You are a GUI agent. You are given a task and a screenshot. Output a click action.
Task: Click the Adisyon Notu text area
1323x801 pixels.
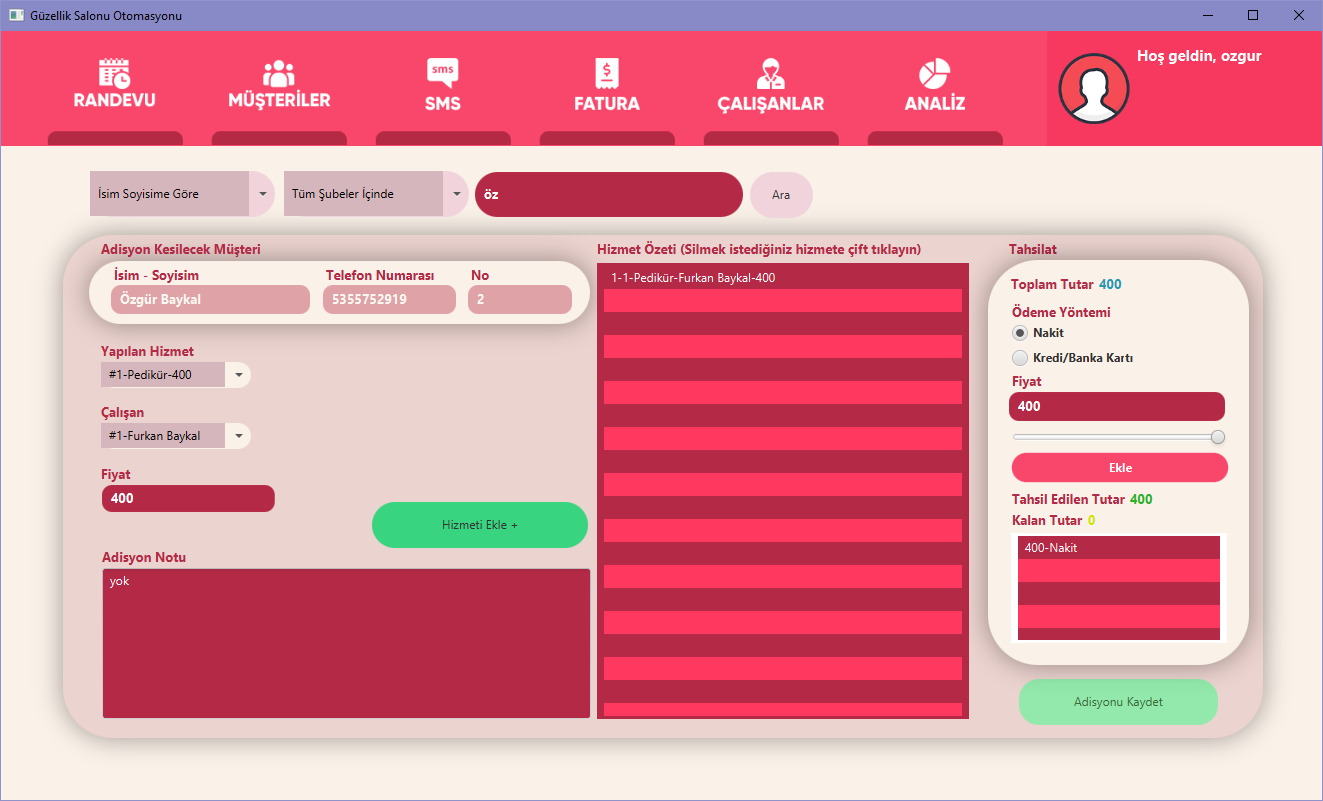[346, 643]
